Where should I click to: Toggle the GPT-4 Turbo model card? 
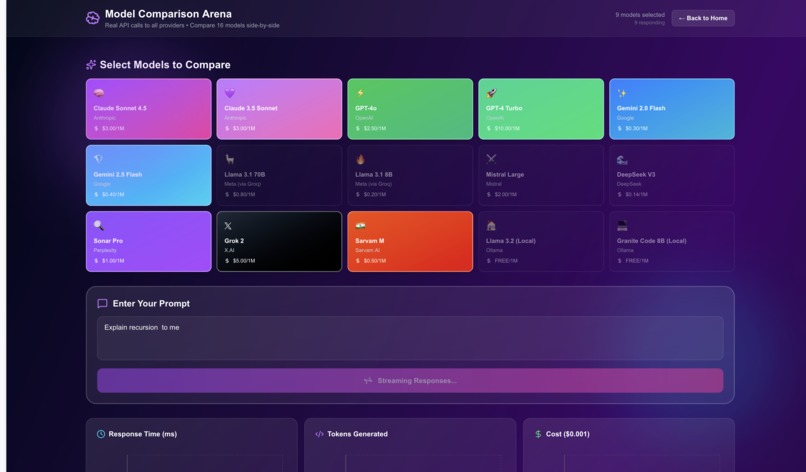click(x=541, y=109)
